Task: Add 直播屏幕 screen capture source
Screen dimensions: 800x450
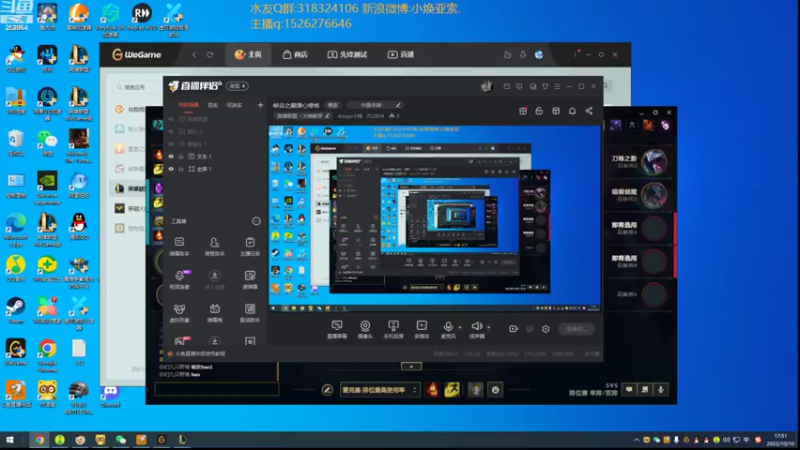Action: 337,329
